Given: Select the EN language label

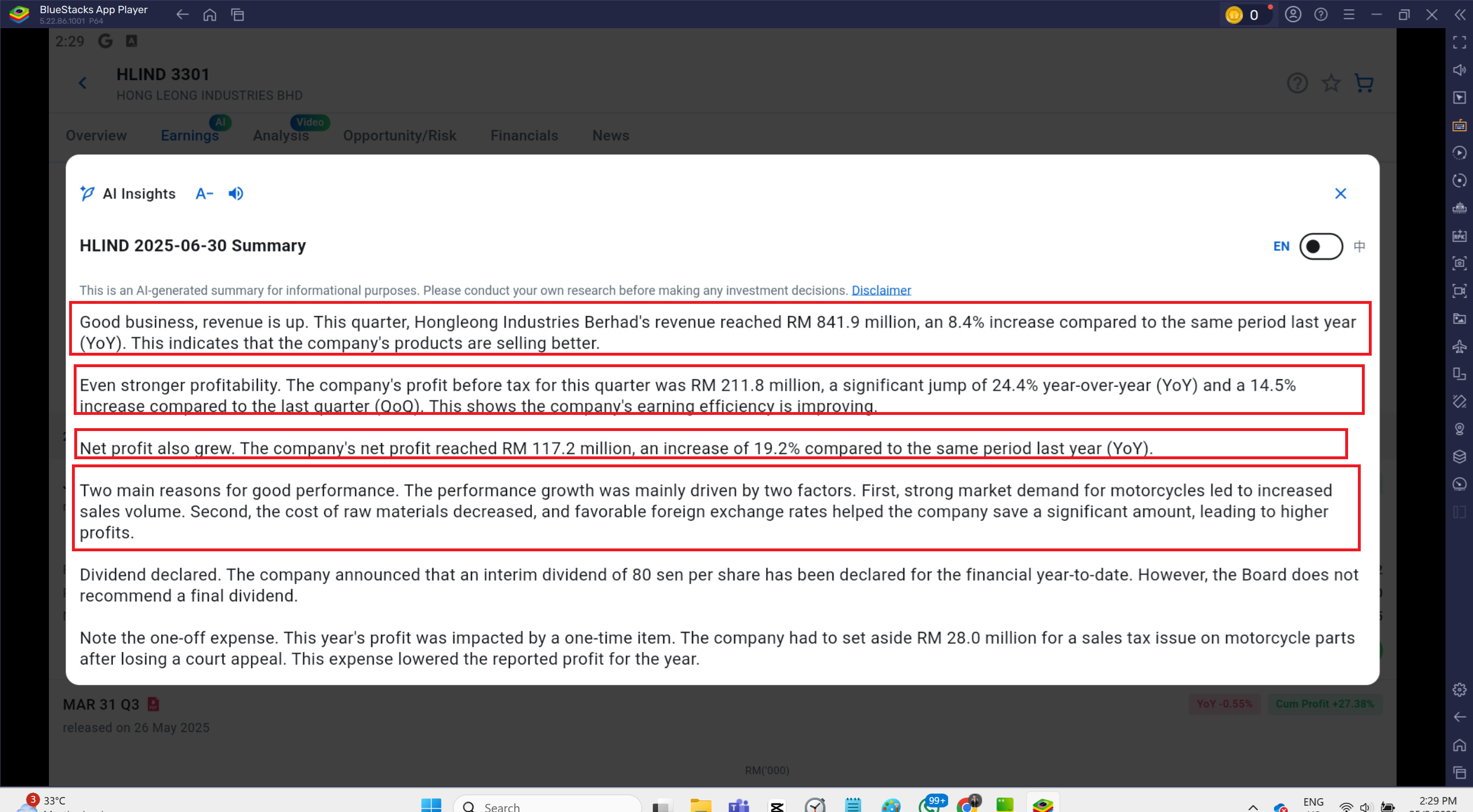Looking at the screenshot, I should 1281,246.
